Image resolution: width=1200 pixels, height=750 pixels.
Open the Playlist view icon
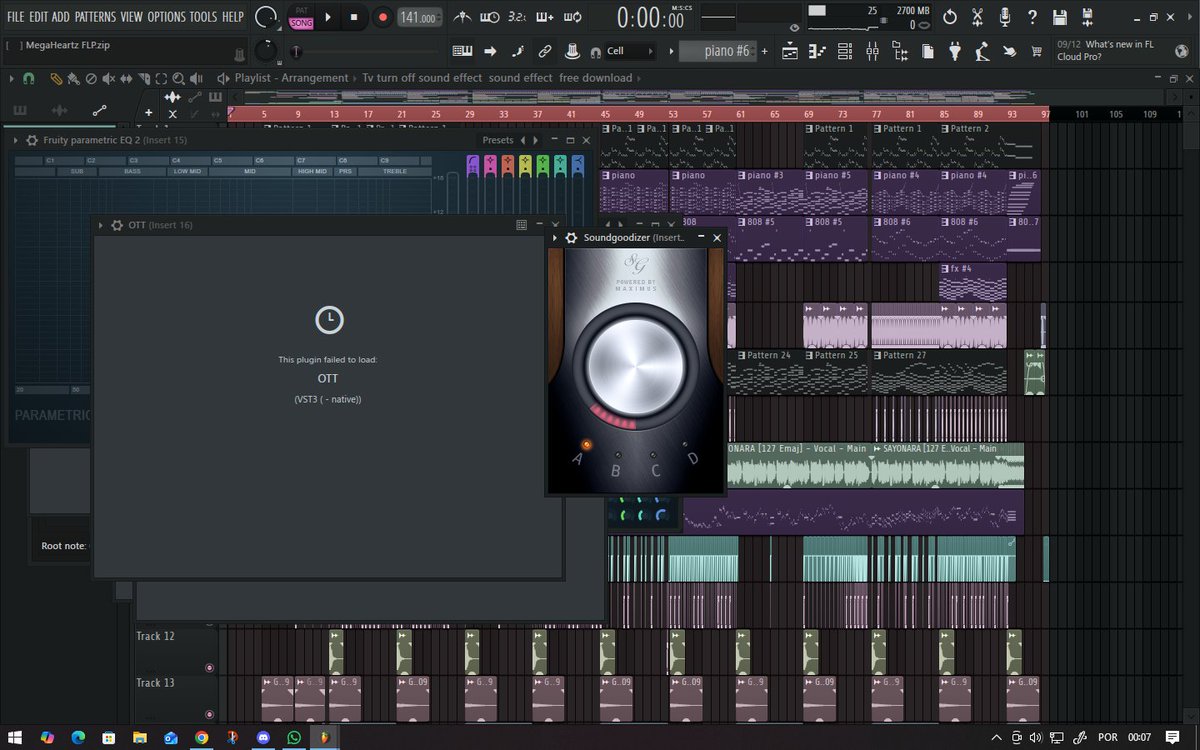pos(790,51)
